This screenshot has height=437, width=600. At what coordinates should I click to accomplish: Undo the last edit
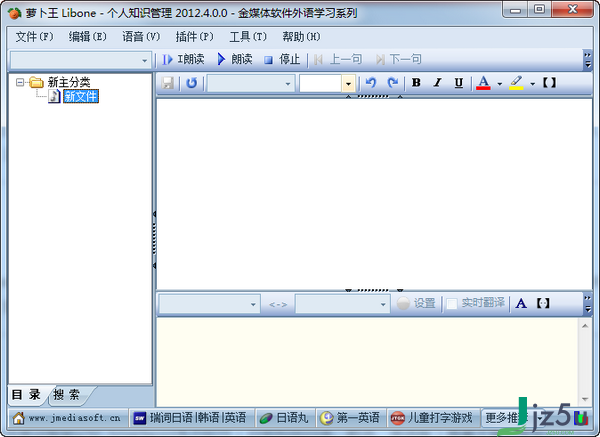coord(371,83)
